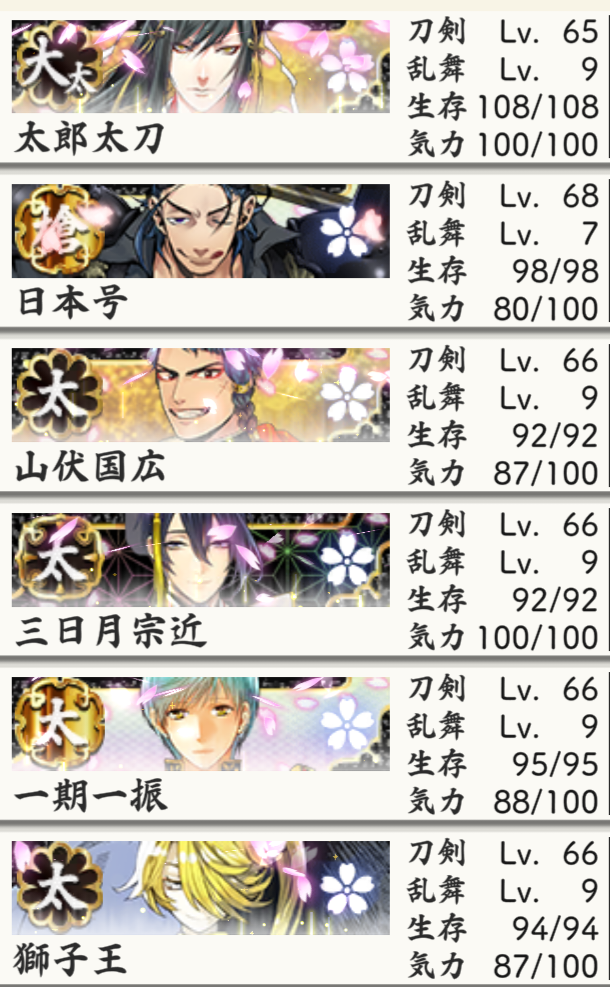Click the sakura flower icon on 獅子王's portrait
The height and width of the screenshot is (987, 610).
pyautogui.click(x=347, y=888)
